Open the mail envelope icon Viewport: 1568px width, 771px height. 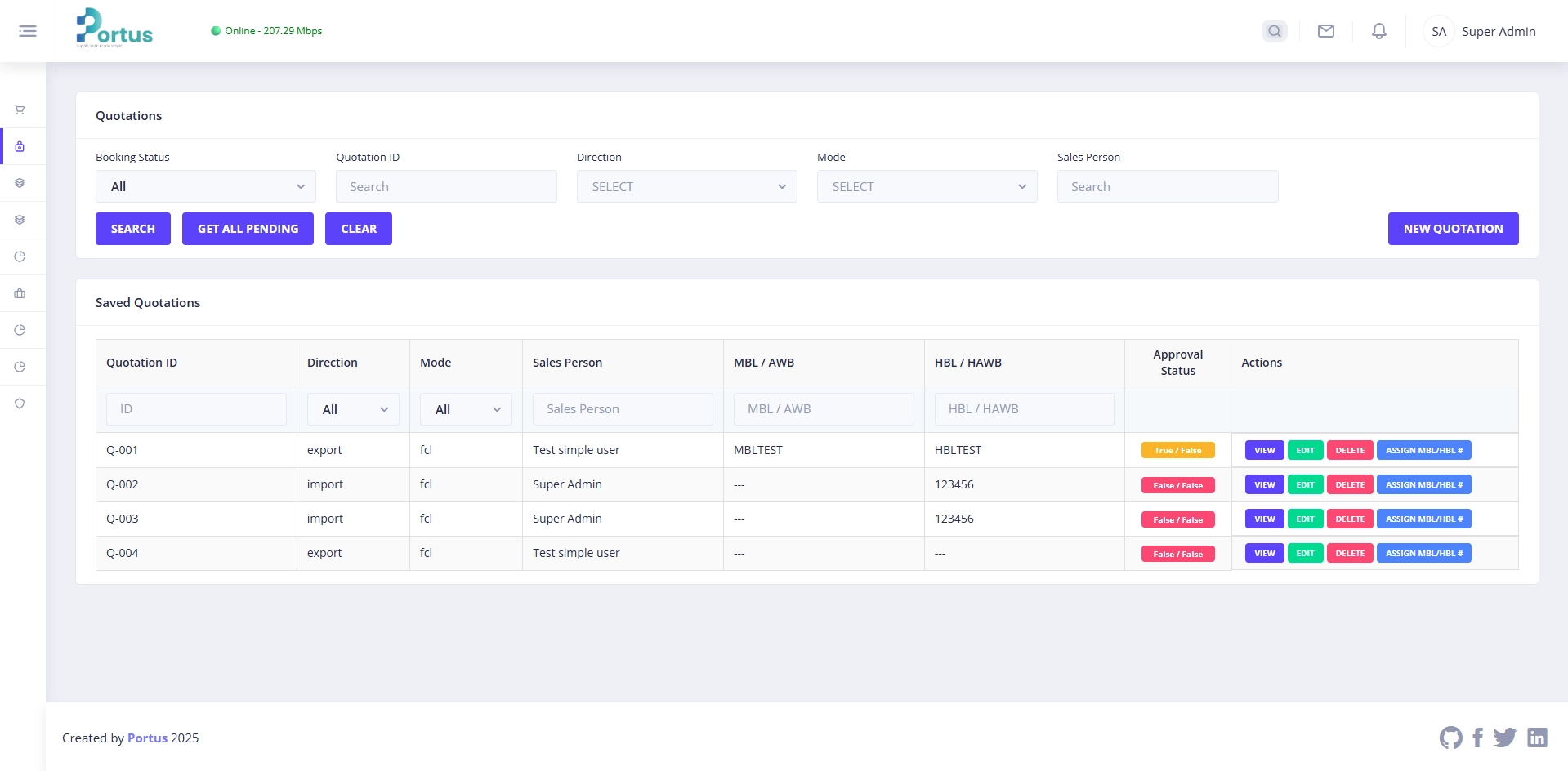[x=1325, y=31]
